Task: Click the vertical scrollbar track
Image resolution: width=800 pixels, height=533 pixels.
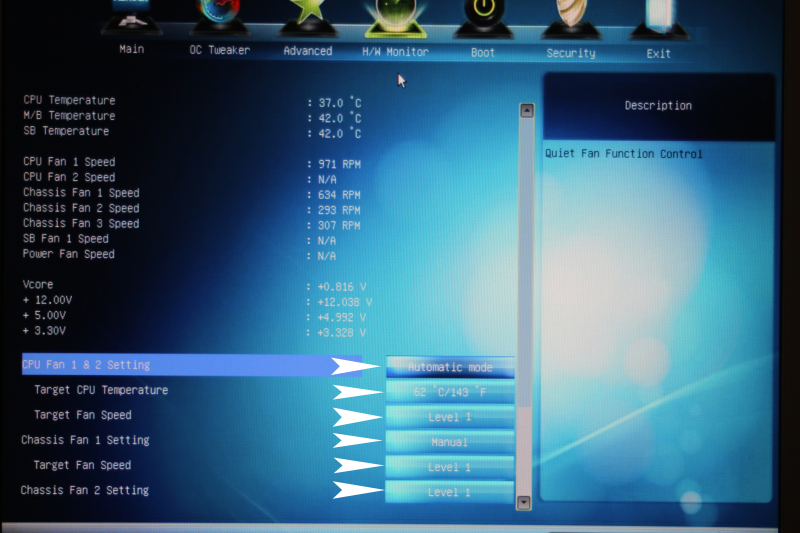Action: 525,306
